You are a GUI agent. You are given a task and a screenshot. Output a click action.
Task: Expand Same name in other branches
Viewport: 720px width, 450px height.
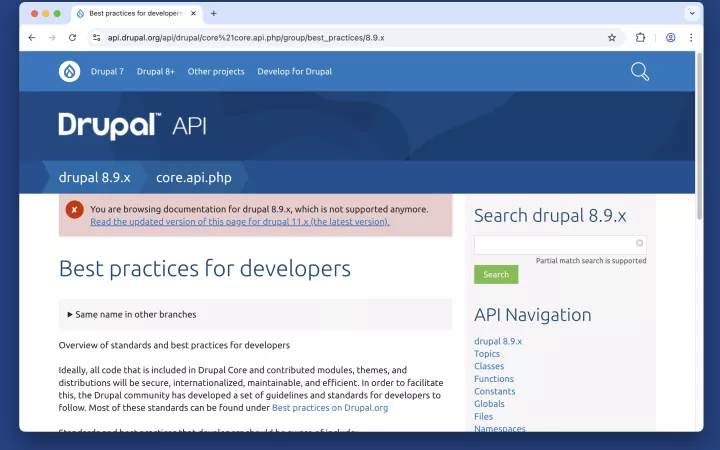click(x=132, y=315)
